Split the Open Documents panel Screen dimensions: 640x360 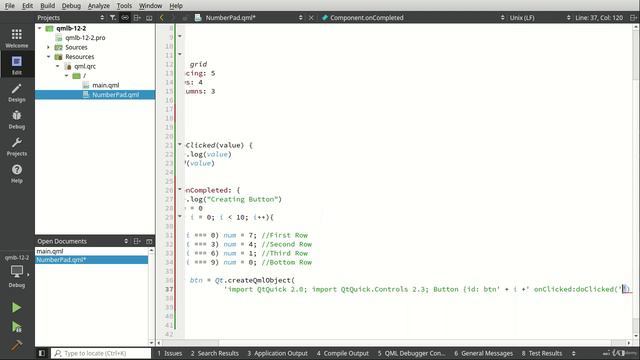[x=137, y=241]
